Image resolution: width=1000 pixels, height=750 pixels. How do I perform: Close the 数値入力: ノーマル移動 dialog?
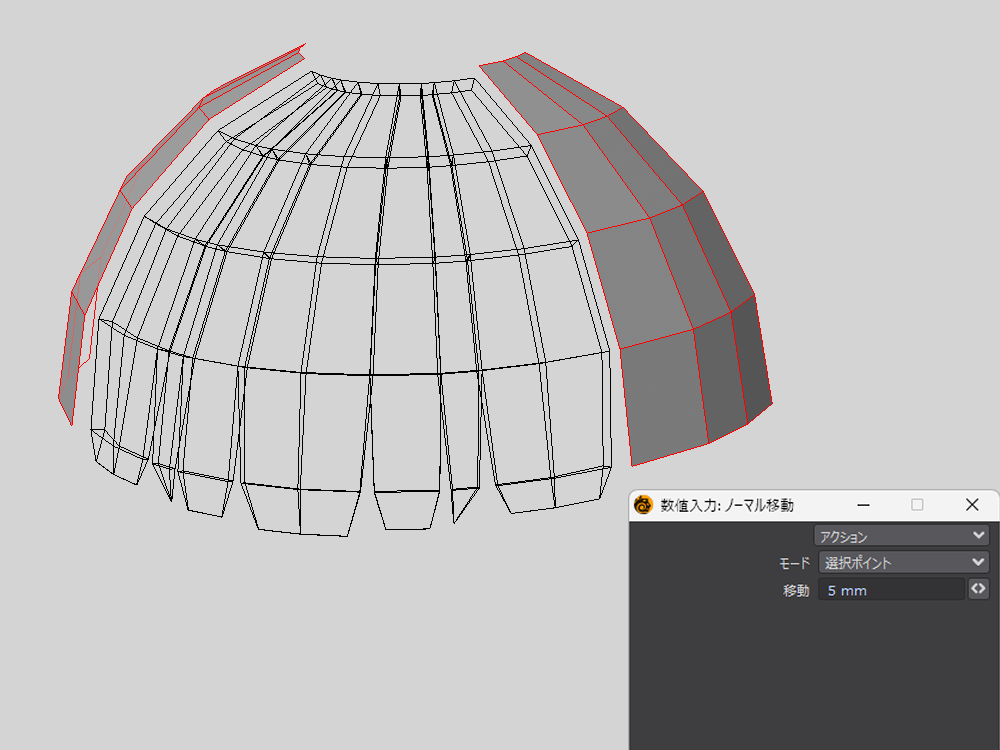pyautogui.click(x=972, y=505)
